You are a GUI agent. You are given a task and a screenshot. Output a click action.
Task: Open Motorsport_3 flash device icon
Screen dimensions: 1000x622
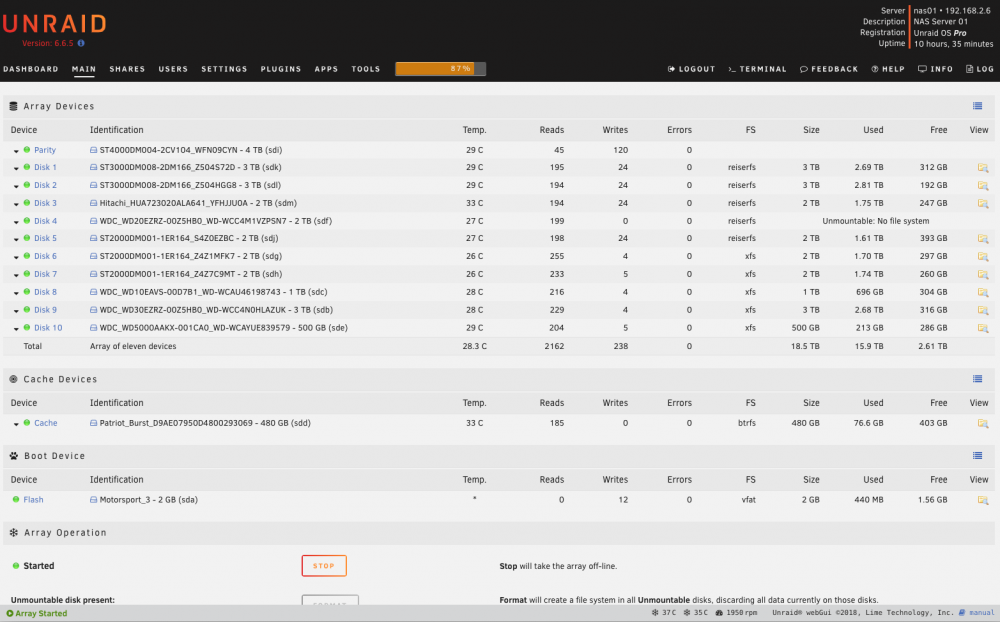93,500
